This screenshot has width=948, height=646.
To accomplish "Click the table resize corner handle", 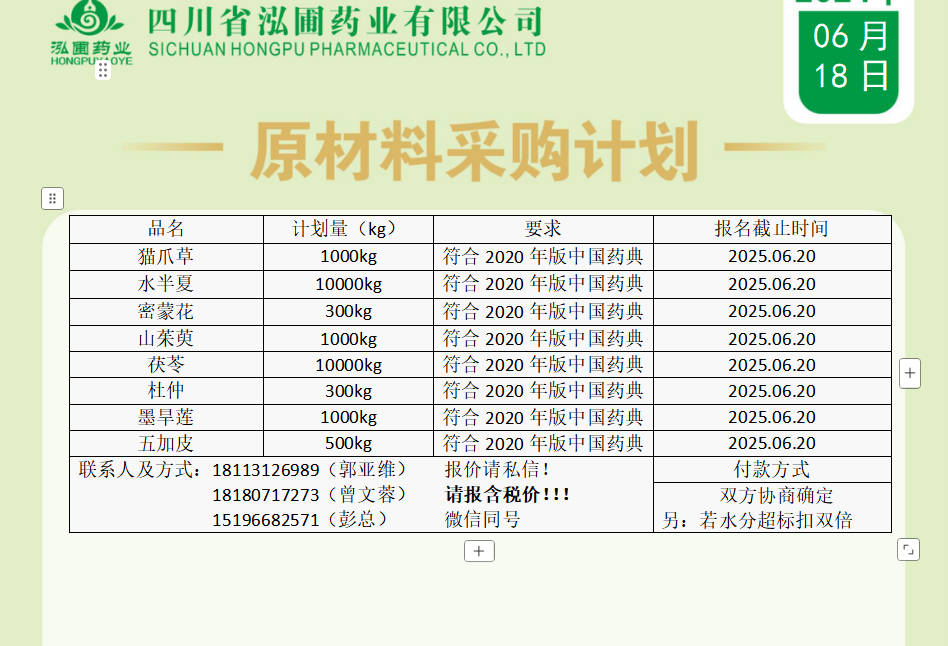I will point(908,550).
